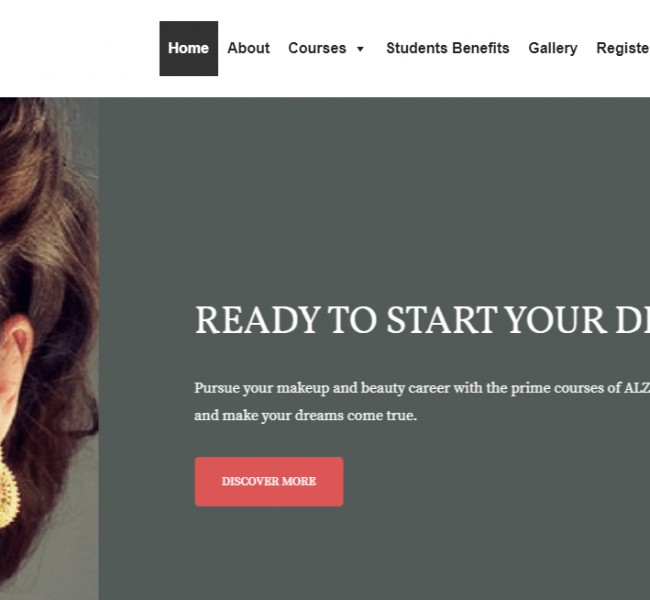Click the word YOUR in the headline

[x=557, y=320]
